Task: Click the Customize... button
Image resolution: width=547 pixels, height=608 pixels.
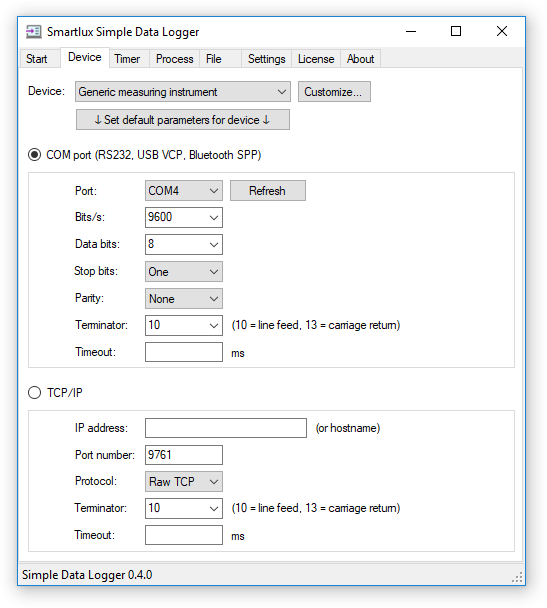Action: click(x=334, y=92)
